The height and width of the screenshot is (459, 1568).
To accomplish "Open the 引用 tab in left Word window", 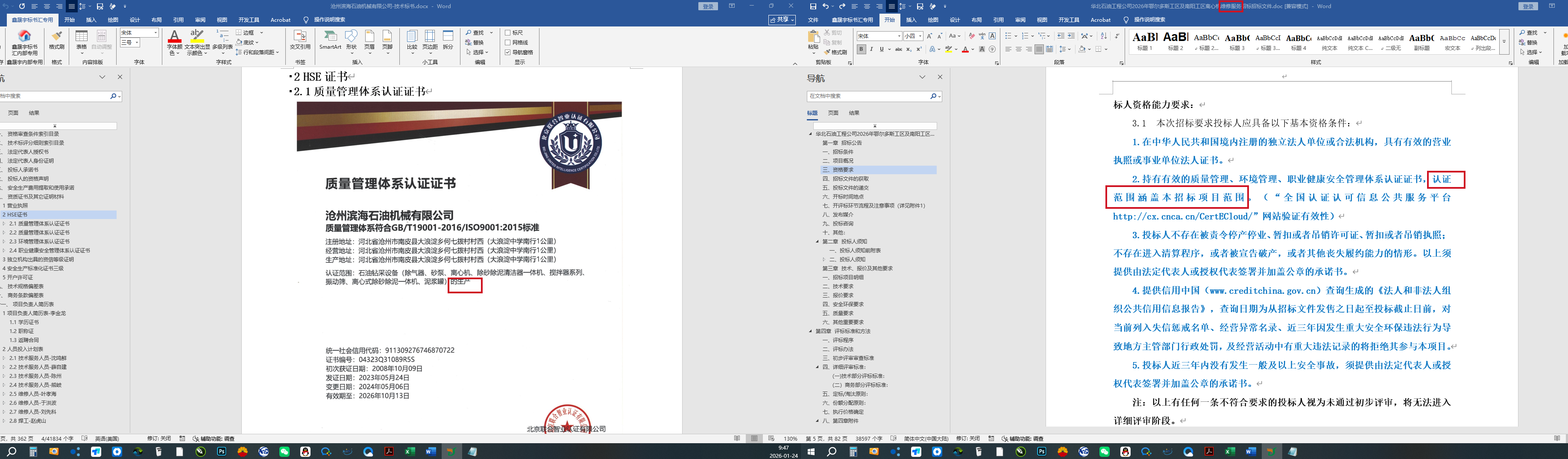I will coord(179,20).
